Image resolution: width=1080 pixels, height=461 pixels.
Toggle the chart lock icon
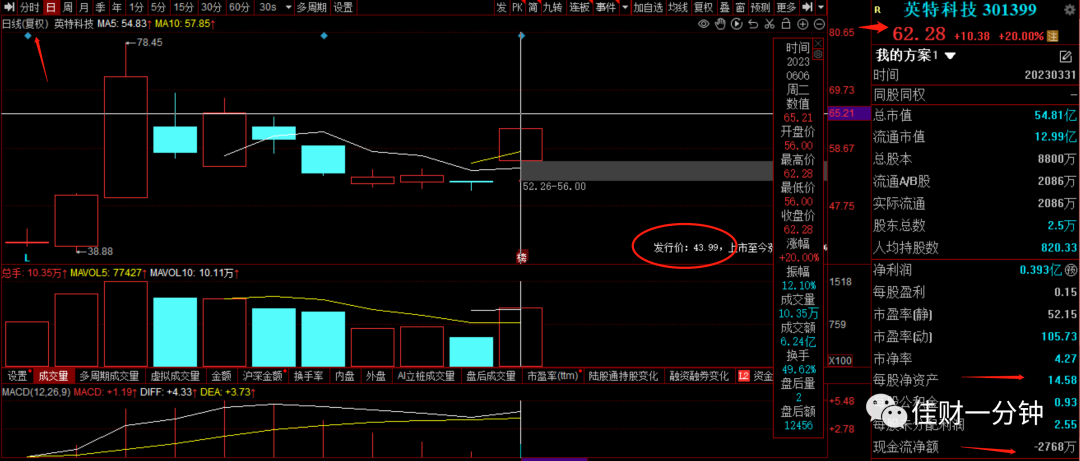(x=786, y=24)
